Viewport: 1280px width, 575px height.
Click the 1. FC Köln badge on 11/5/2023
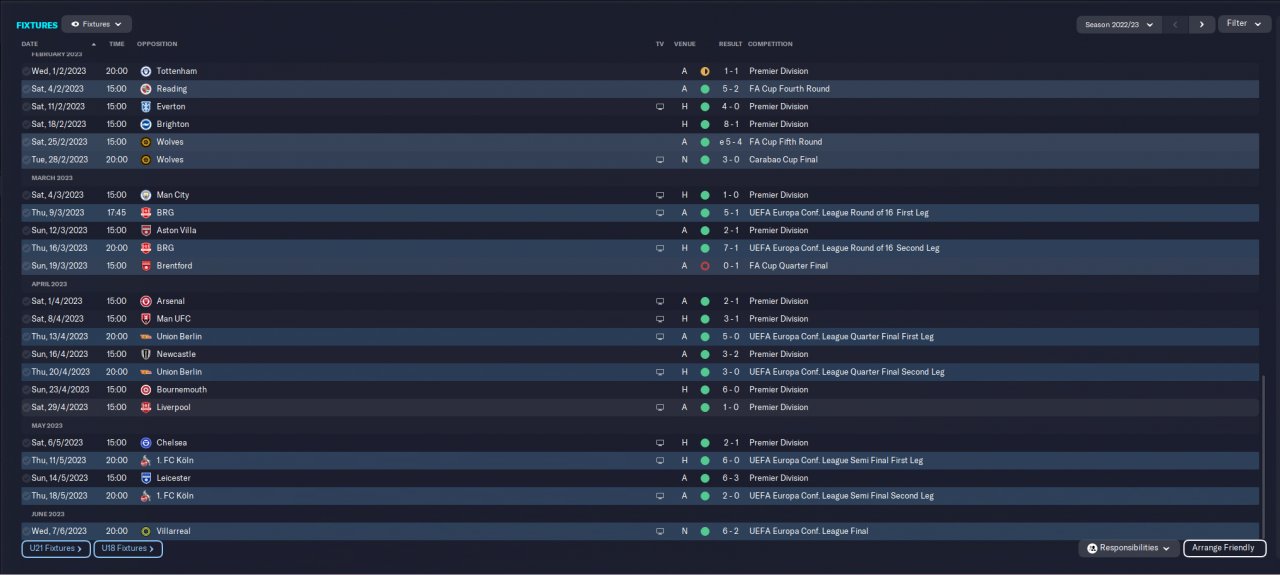[146, 460]
